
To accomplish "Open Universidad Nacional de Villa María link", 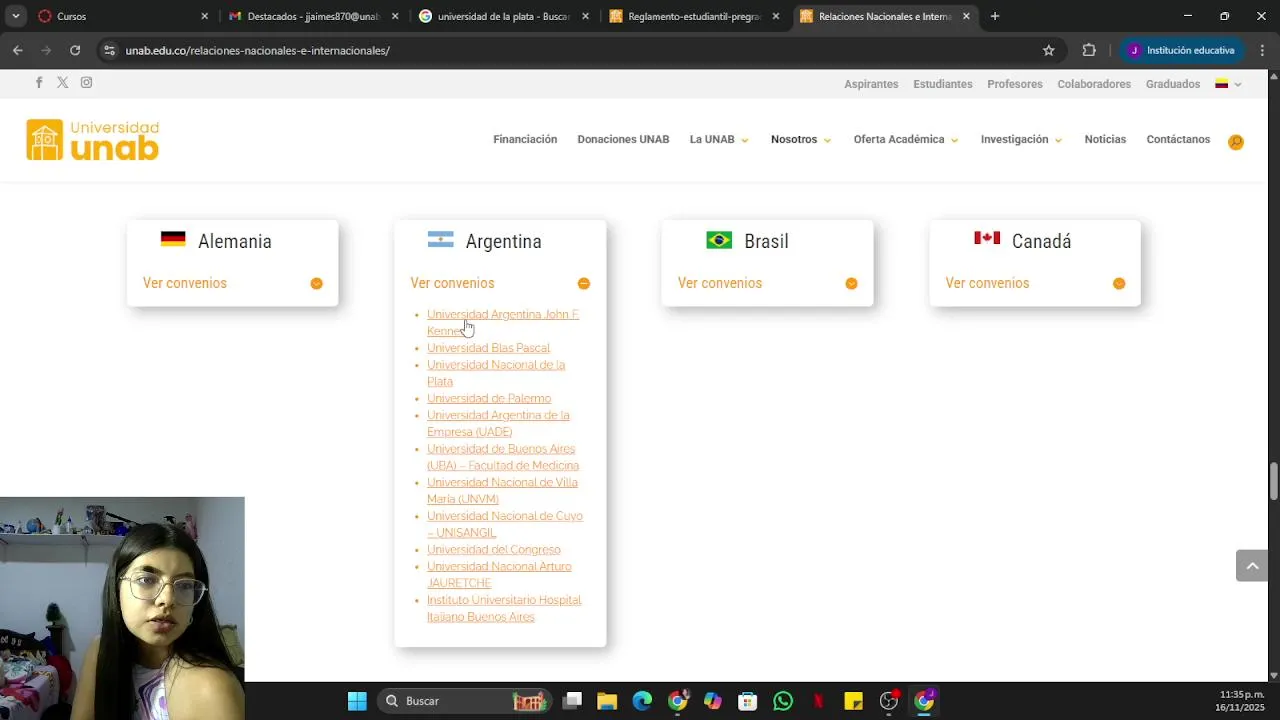I will tap(502, 491).
